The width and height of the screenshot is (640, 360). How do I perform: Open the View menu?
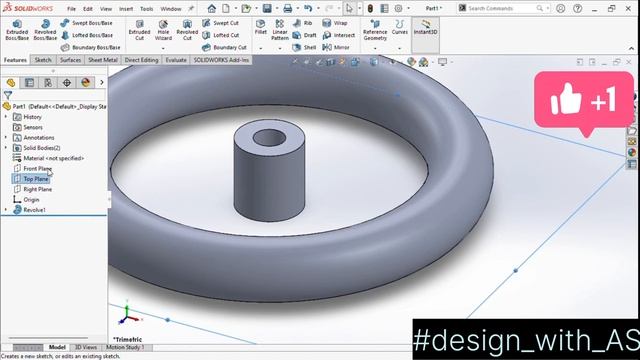(x=106, y=9)
